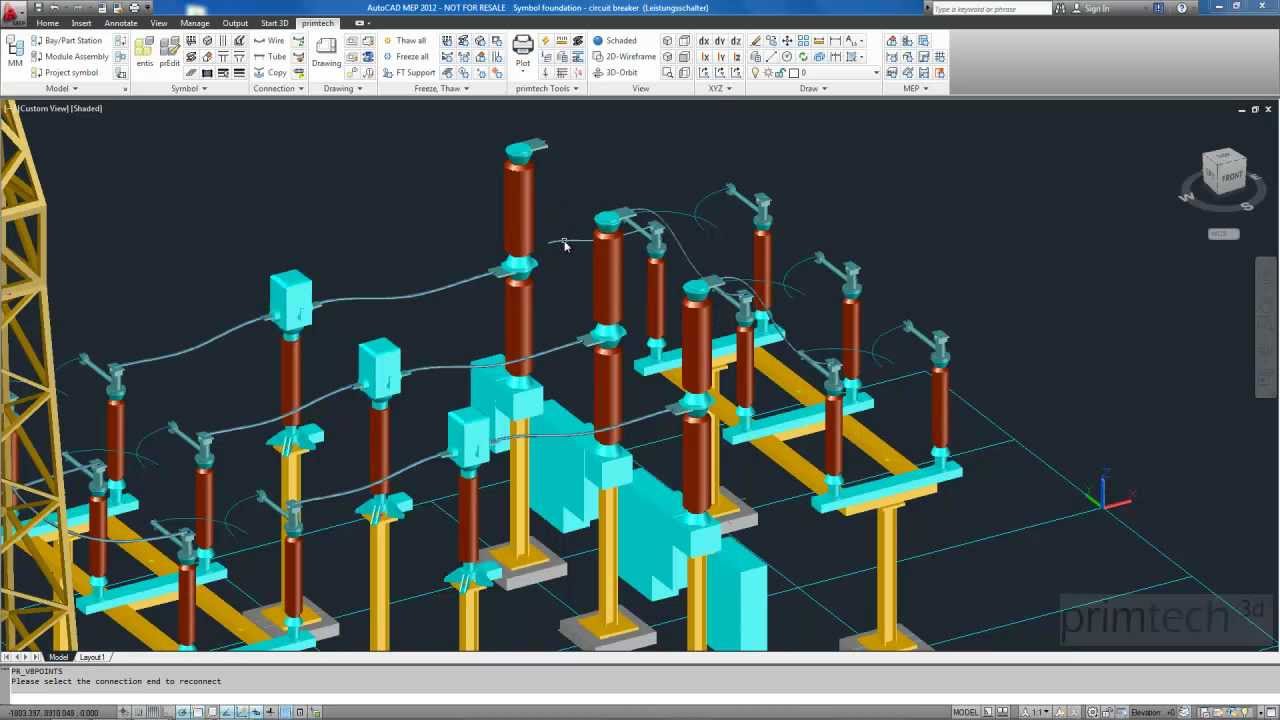Select the Wire tool

pos(276,40)
